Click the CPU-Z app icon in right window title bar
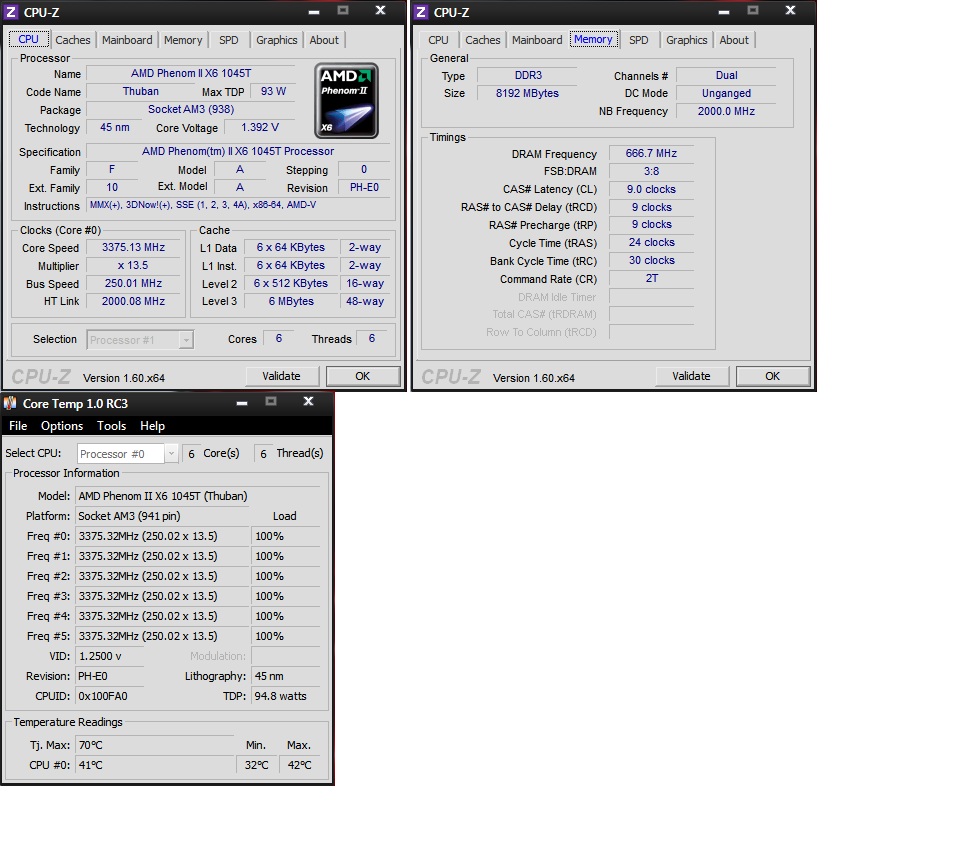Image resolution: width=957 pixels, height=854 pixels. 421,12
